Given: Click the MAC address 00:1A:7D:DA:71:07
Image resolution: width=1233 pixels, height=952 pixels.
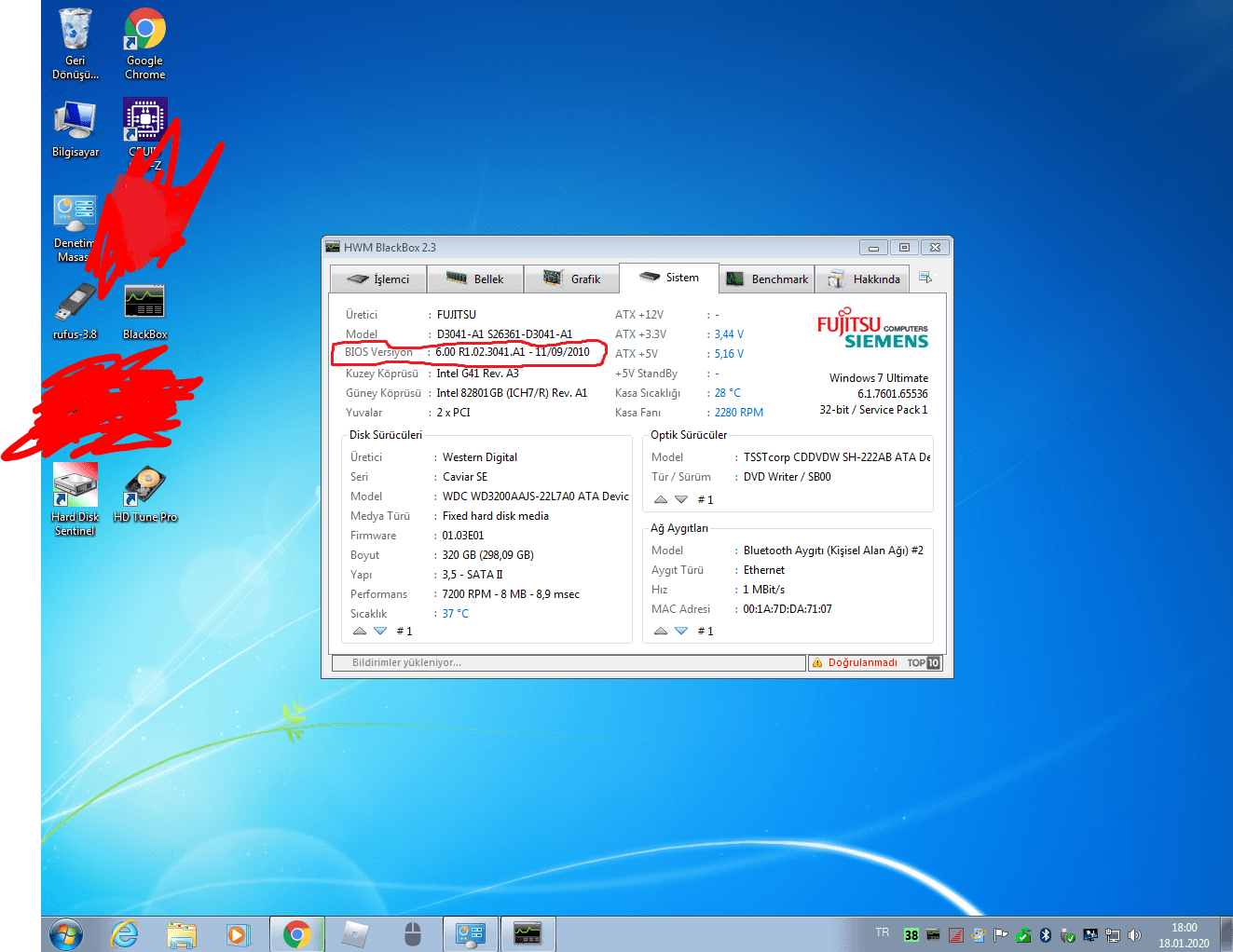Looking at the screenshot, I should click(x=788, y=609).
